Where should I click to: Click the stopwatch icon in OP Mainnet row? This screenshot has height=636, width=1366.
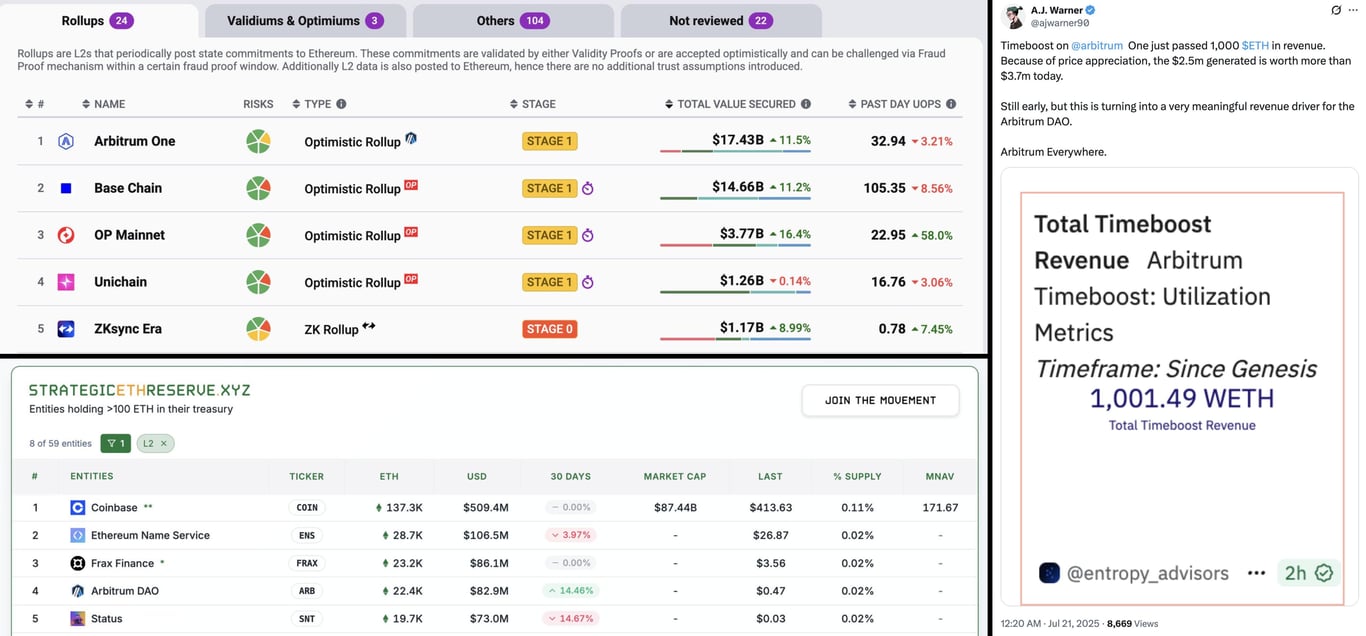[588, 235]
